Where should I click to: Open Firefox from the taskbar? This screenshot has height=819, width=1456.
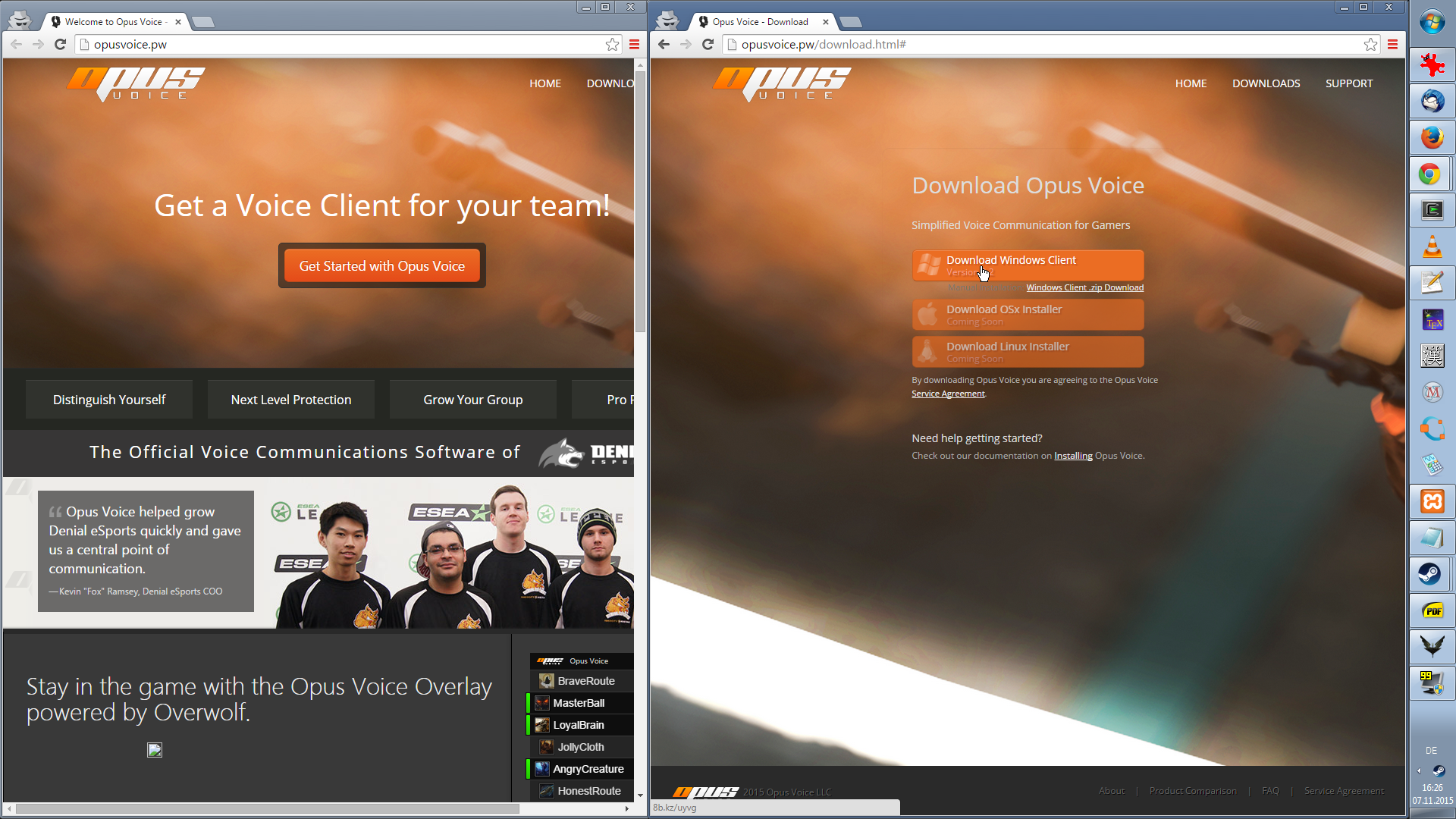pos(1432,138)
